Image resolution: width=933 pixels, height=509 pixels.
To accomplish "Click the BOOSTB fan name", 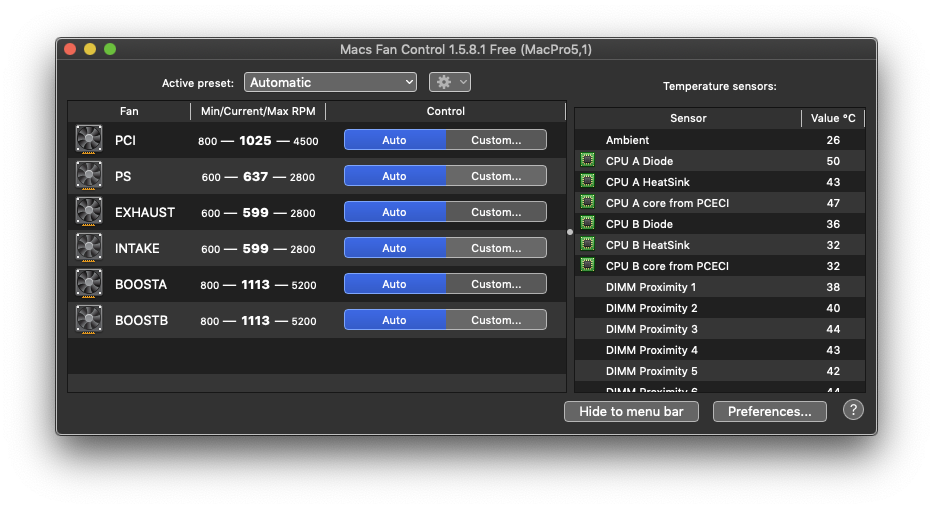I will click(141, 321).
